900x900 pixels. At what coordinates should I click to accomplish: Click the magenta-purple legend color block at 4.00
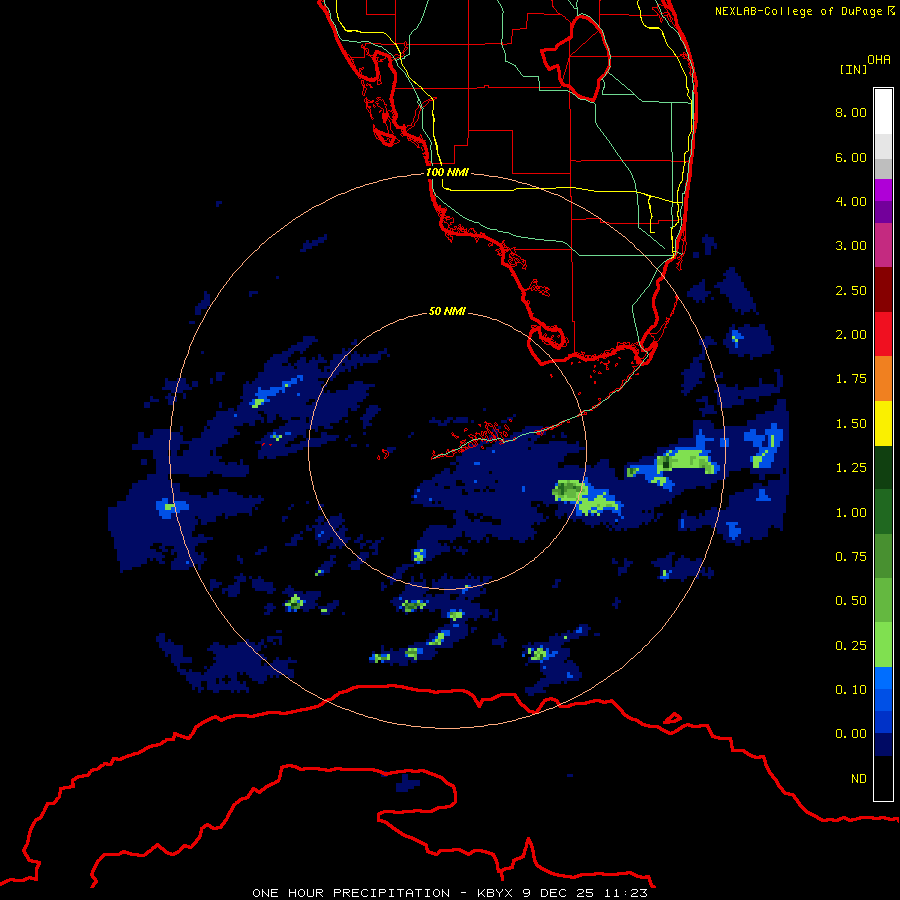coord(883,191)
